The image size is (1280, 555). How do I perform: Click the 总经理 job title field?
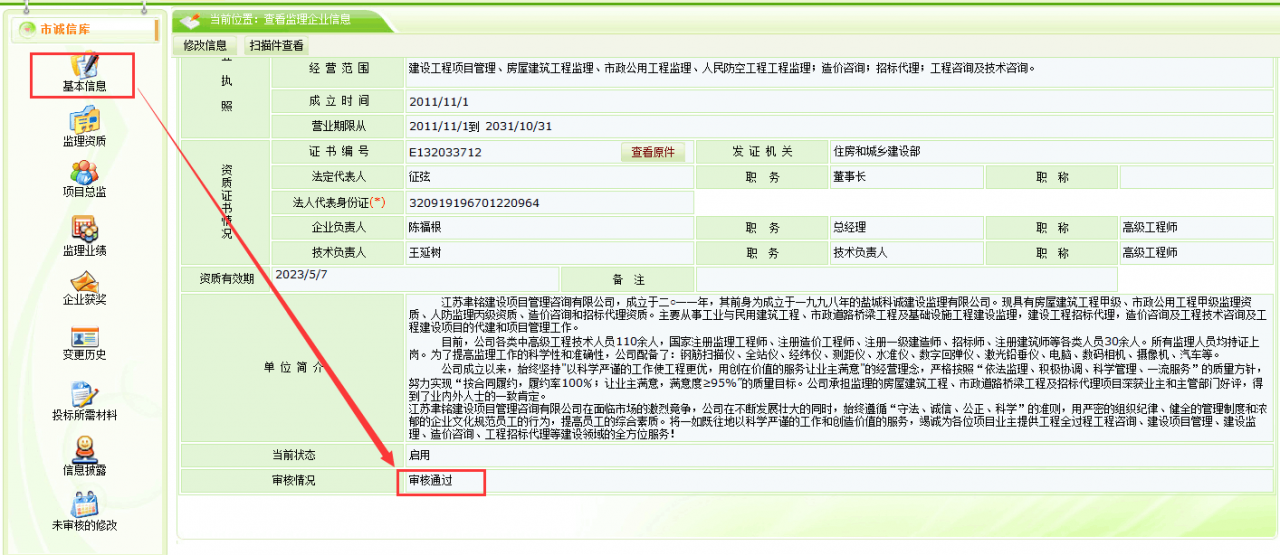pos(905,228)
